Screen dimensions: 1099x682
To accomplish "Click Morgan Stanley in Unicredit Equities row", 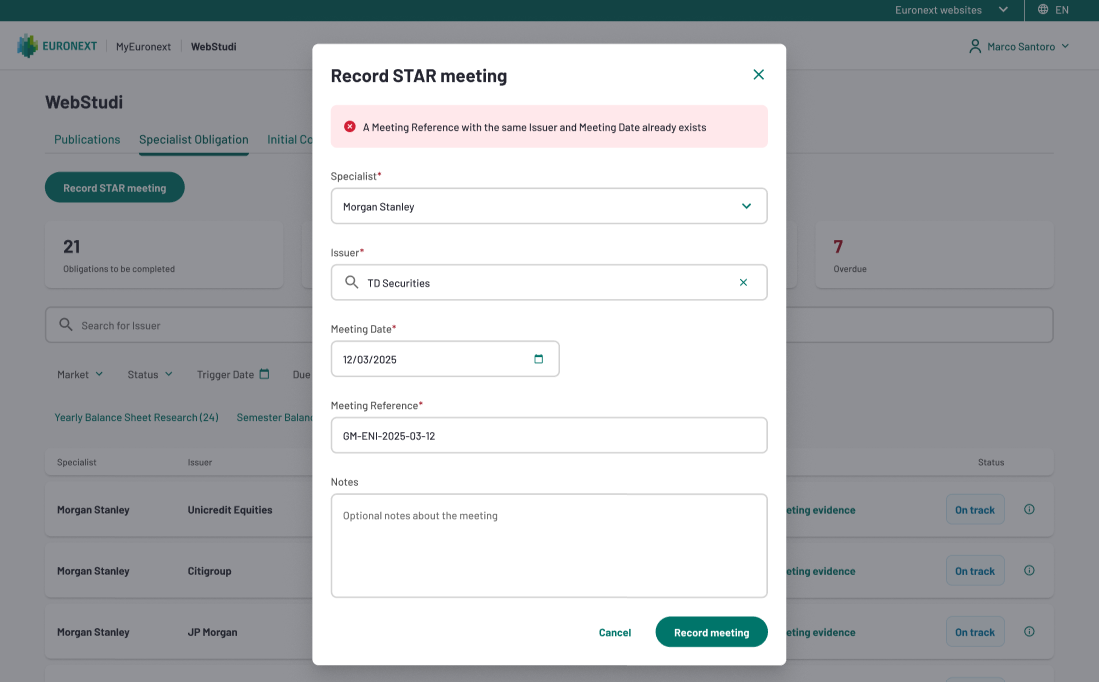I will [x=93, y=510].
